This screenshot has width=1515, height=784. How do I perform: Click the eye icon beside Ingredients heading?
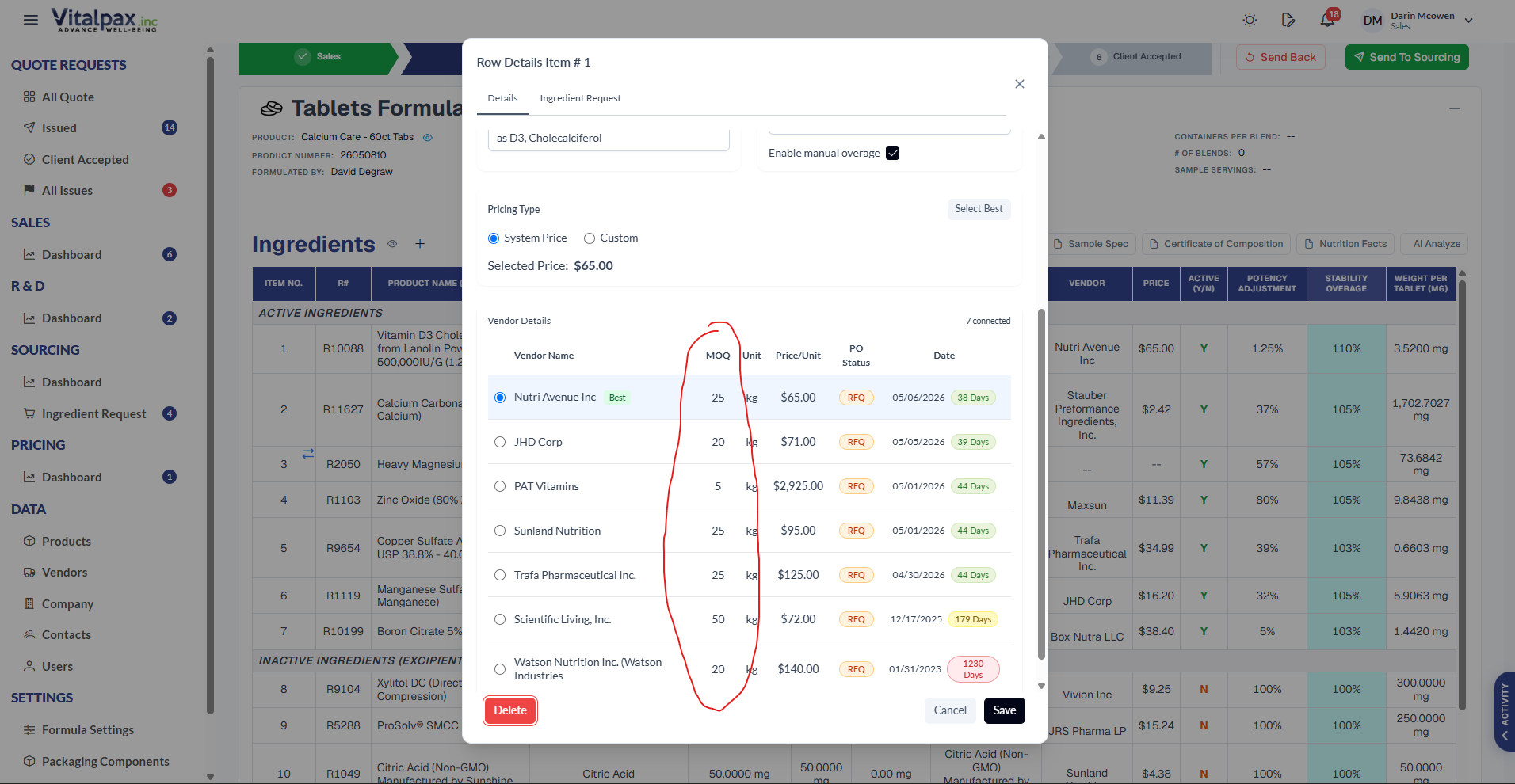[x=392, y=244]
